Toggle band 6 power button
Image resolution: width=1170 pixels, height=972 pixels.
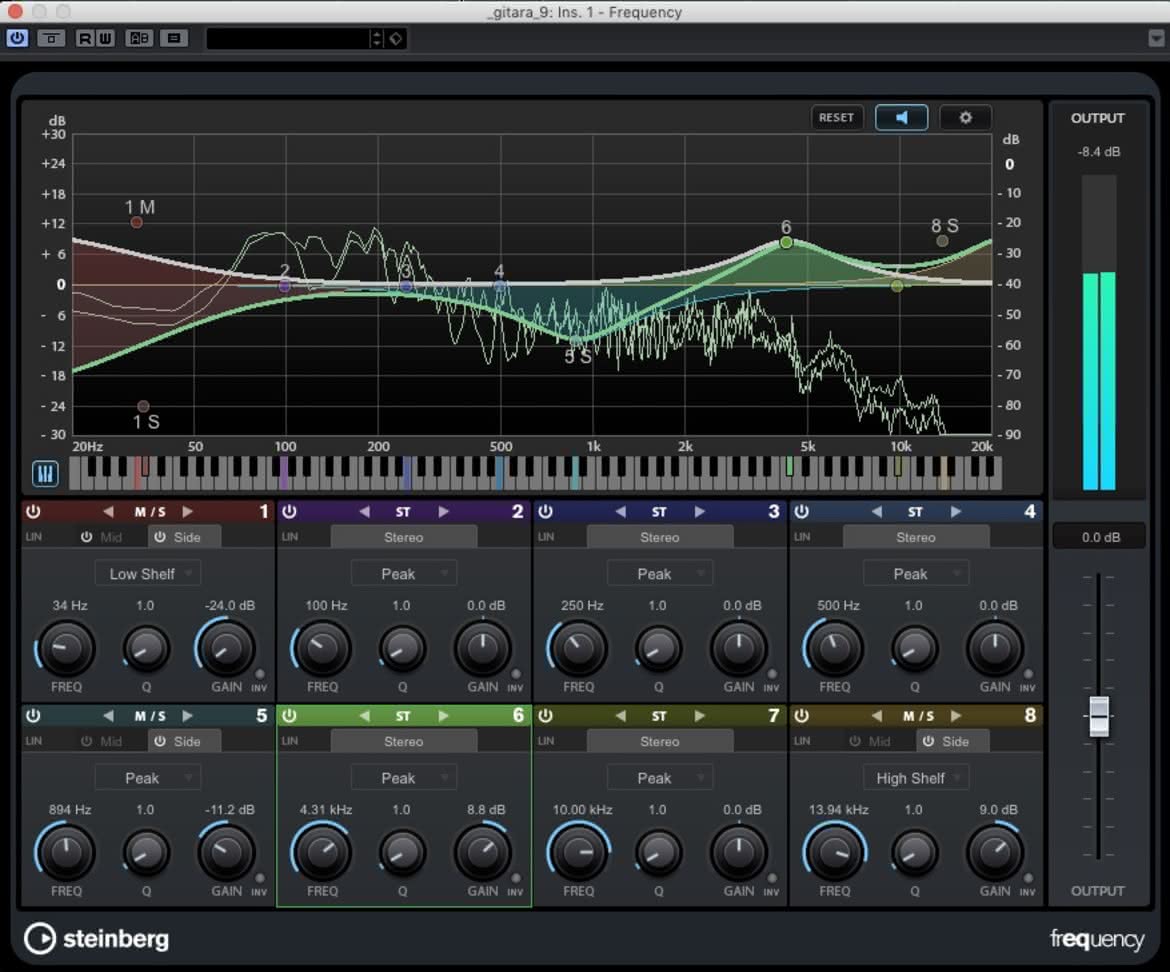(290, 716)
